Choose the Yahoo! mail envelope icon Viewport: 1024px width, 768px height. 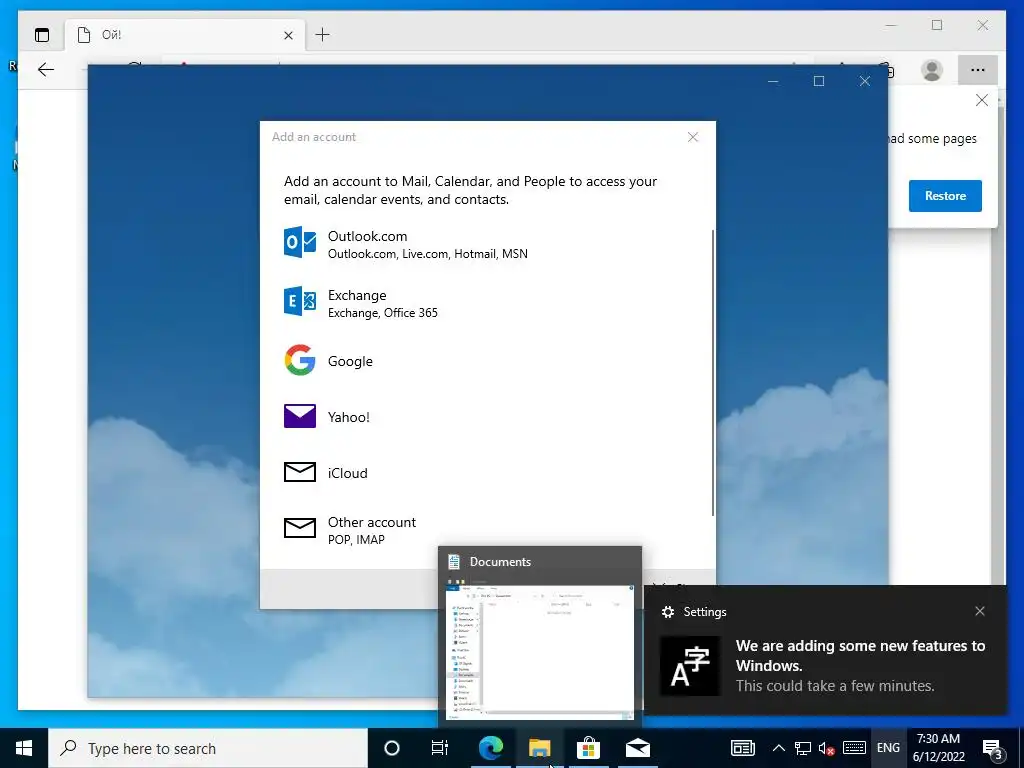[x=300, y=416]
